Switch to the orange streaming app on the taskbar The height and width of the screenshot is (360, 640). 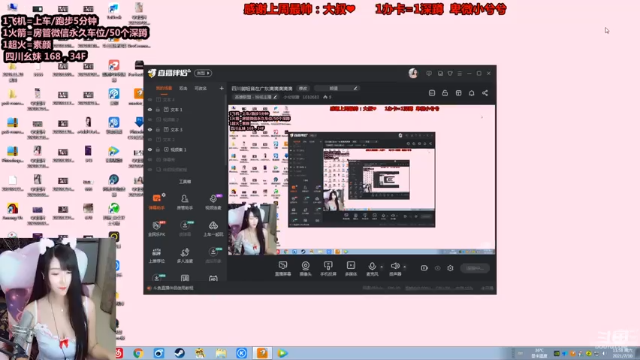262,353
